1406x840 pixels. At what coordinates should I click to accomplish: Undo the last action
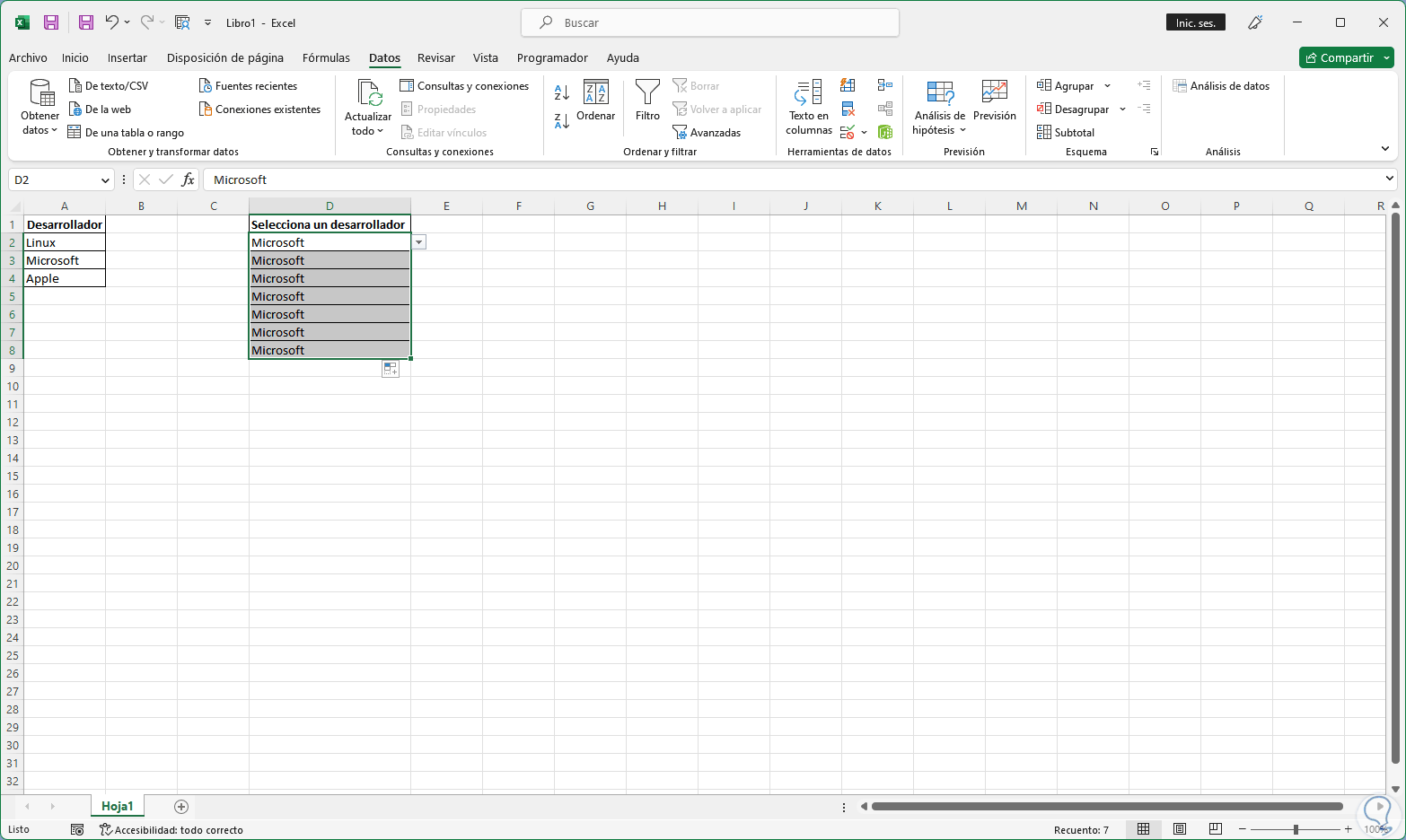[111, 22]
